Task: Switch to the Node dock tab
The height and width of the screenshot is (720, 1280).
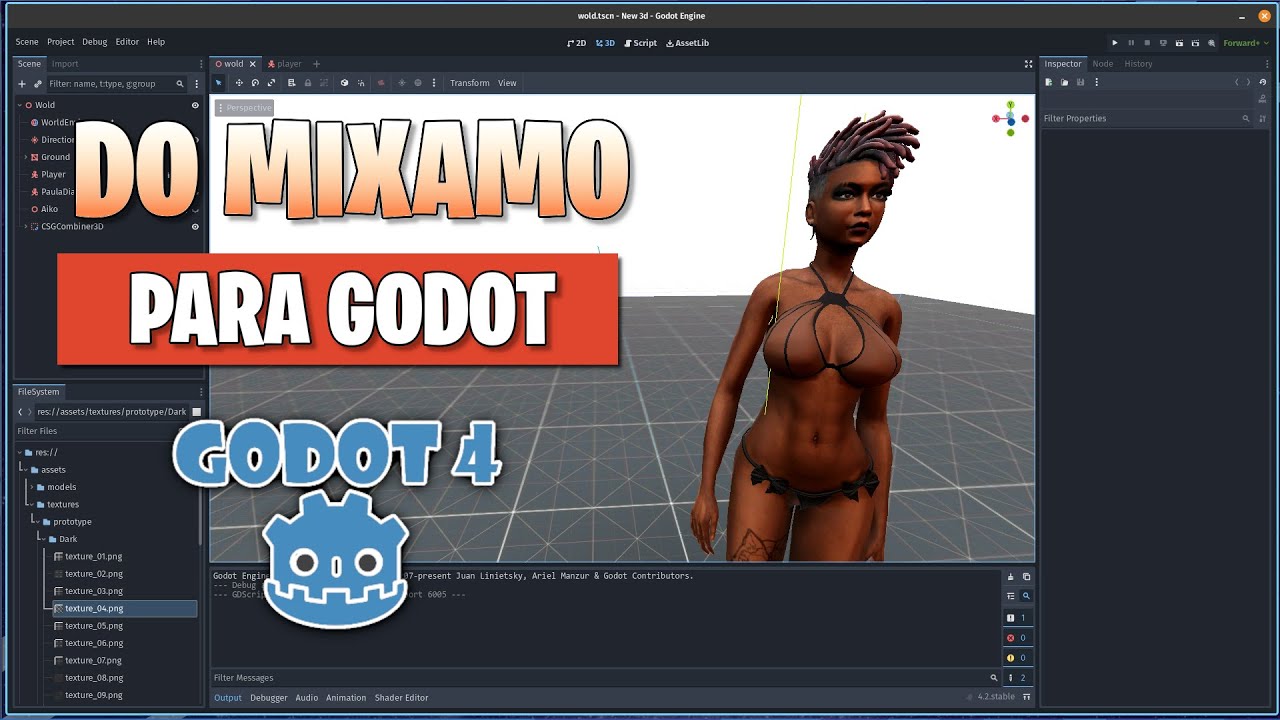Action: (x=1103, y=64)
